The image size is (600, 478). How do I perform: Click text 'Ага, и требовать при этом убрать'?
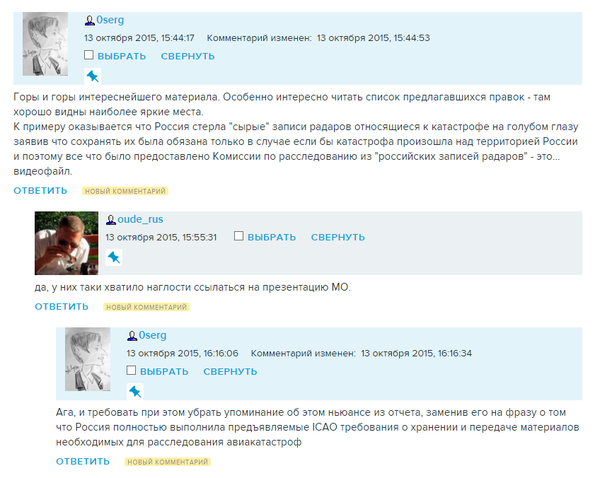click(x=138, y=413)
